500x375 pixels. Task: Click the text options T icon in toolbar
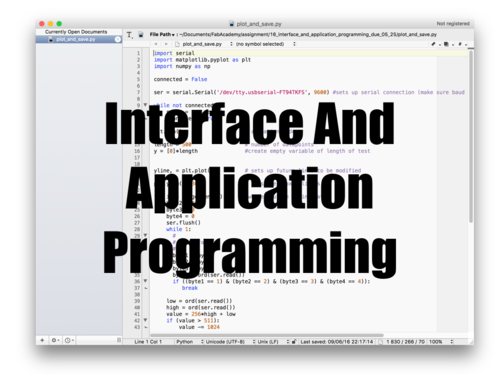pos(129,35)
